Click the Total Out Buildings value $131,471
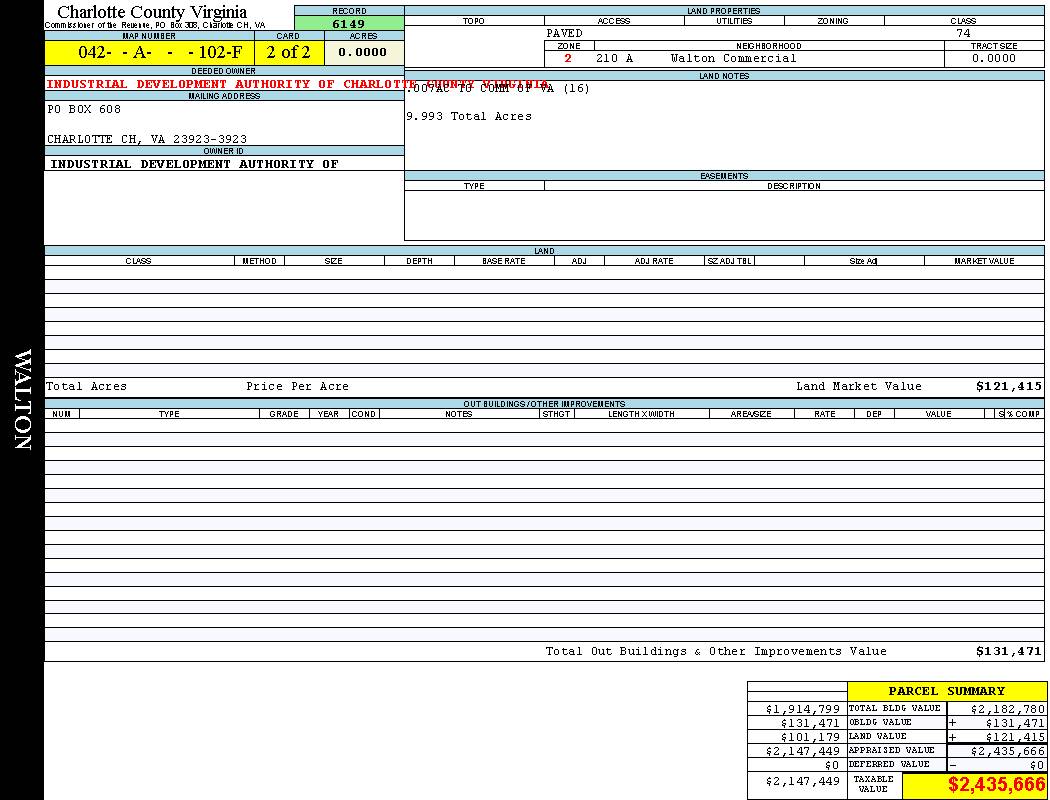 [1008, 652]
